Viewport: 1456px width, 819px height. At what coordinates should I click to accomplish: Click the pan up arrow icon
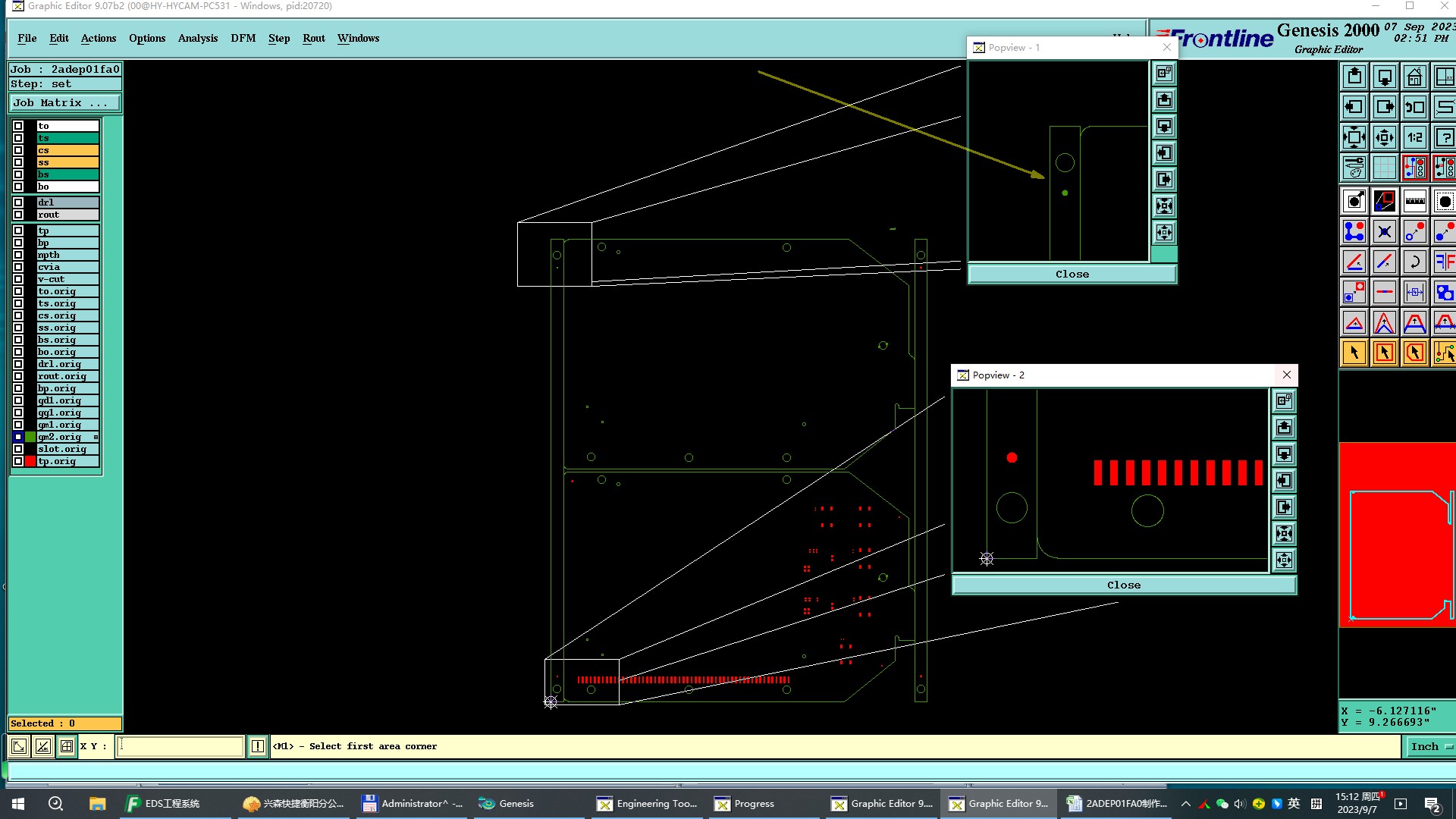click(1354, 77)
